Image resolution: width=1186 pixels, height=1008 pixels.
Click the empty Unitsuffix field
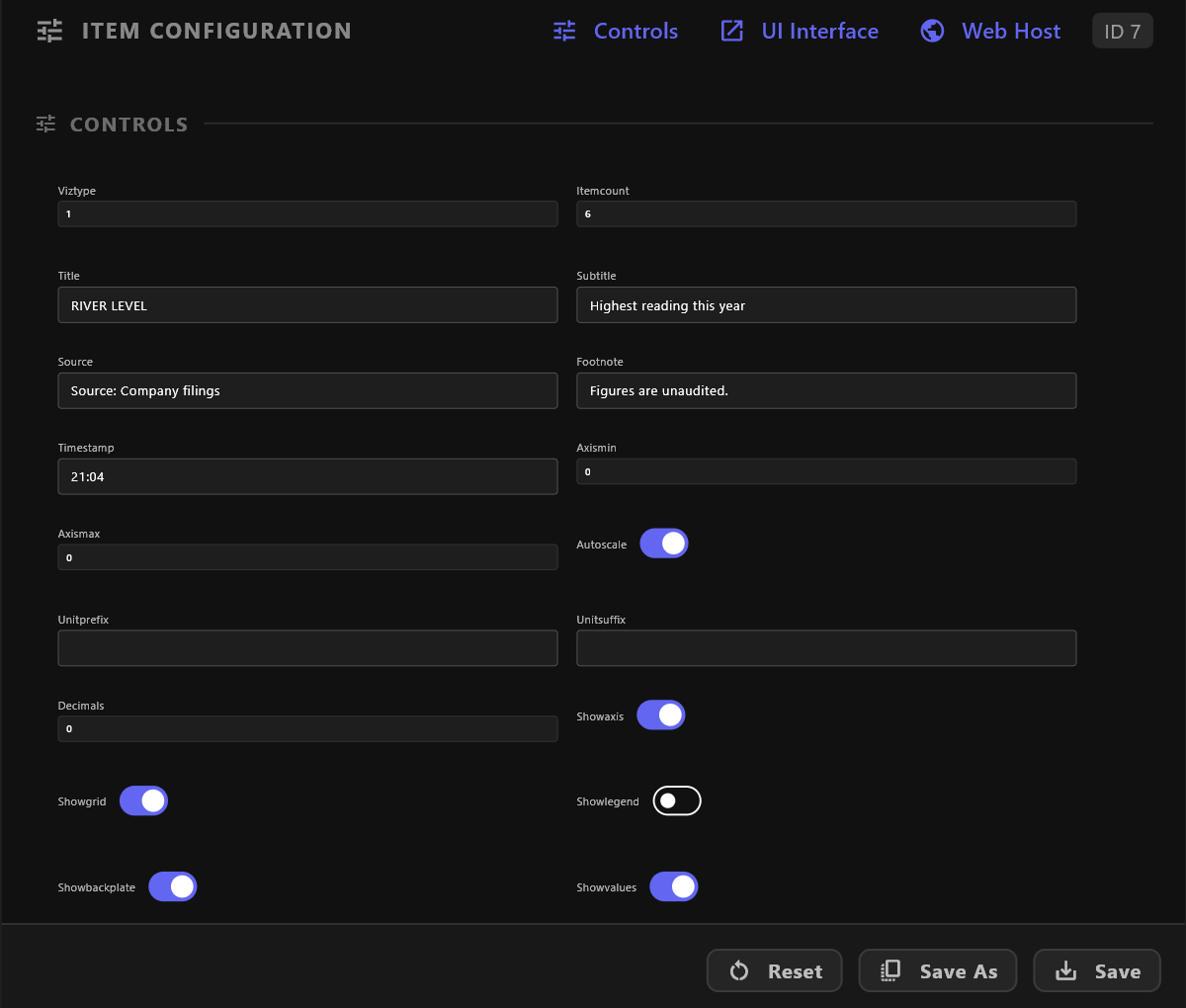tap(826, 648)
